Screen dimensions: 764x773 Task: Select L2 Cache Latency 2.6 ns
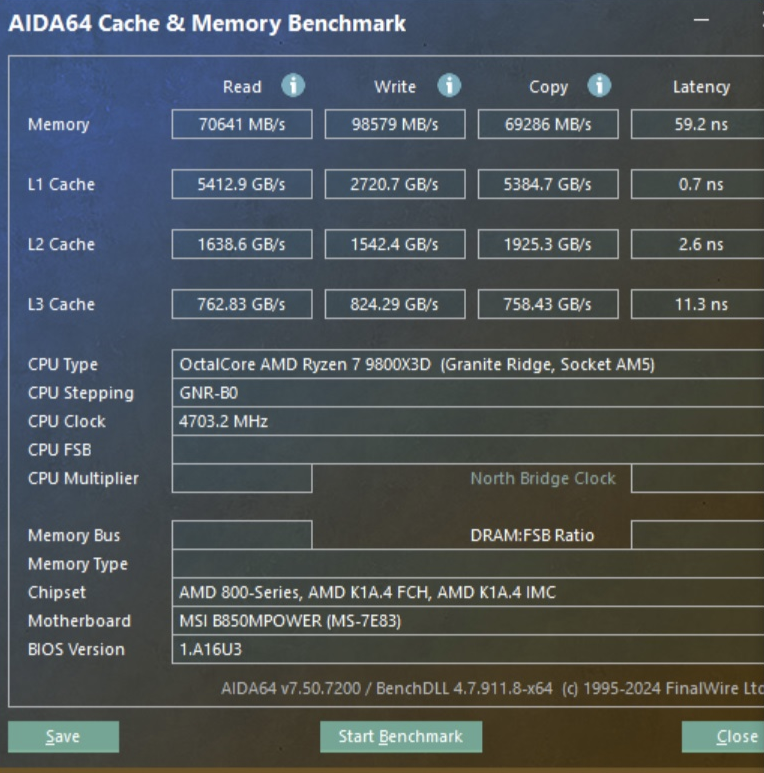(x=697, y=244)
